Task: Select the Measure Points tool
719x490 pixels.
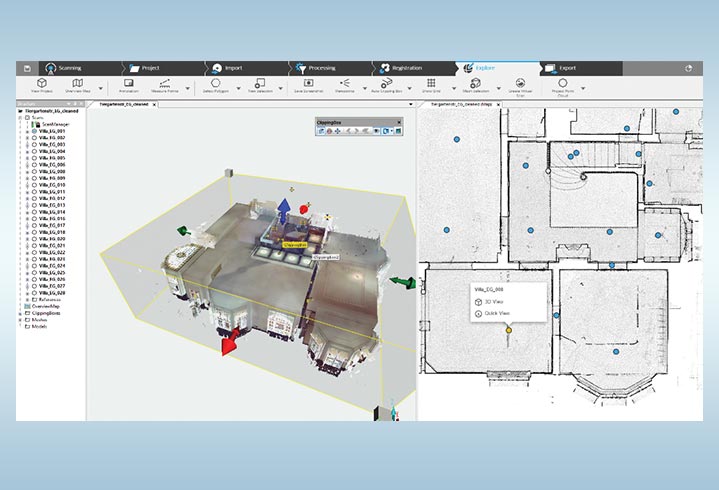Action: click(165, 84)
